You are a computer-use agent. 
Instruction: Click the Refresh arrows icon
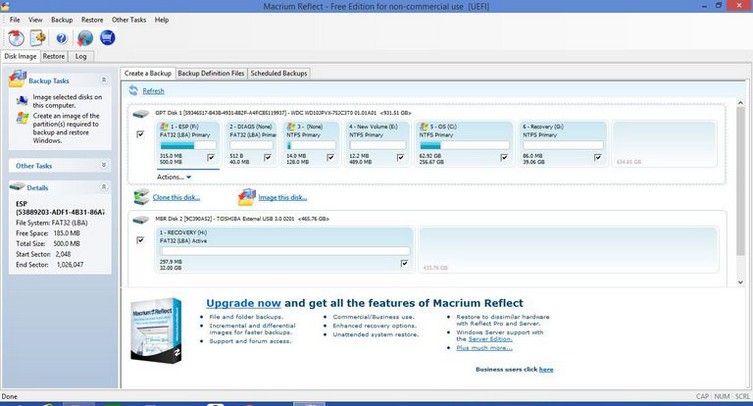(134, 90)
